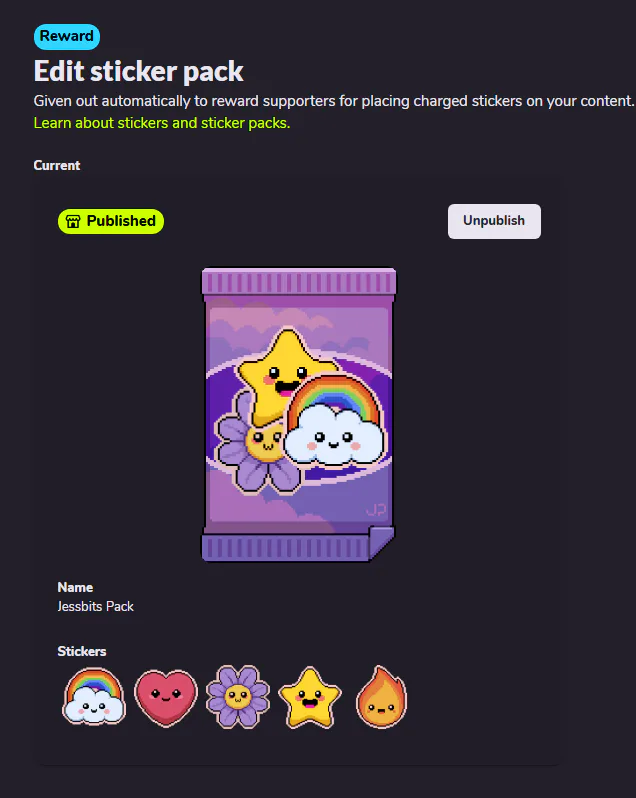Click the Stickers section label

(82, 651)
